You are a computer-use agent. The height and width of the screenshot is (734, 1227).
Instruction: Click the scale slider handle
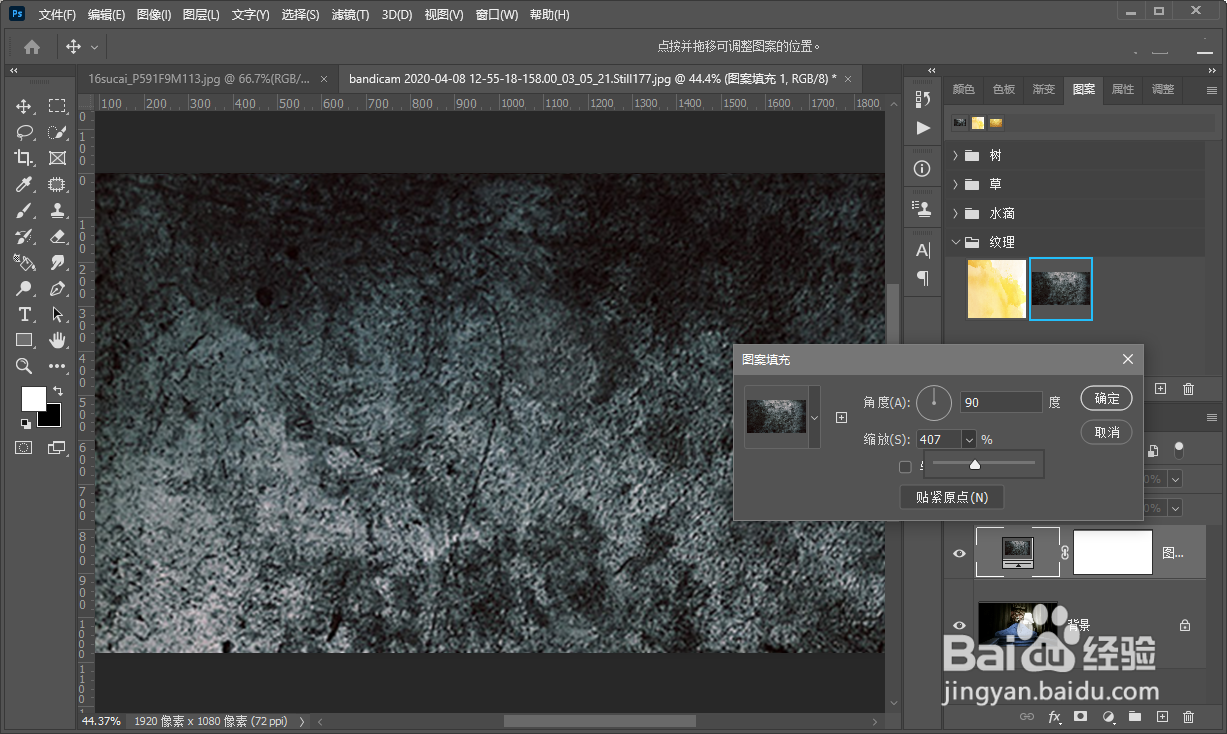[x=975, y=464]
